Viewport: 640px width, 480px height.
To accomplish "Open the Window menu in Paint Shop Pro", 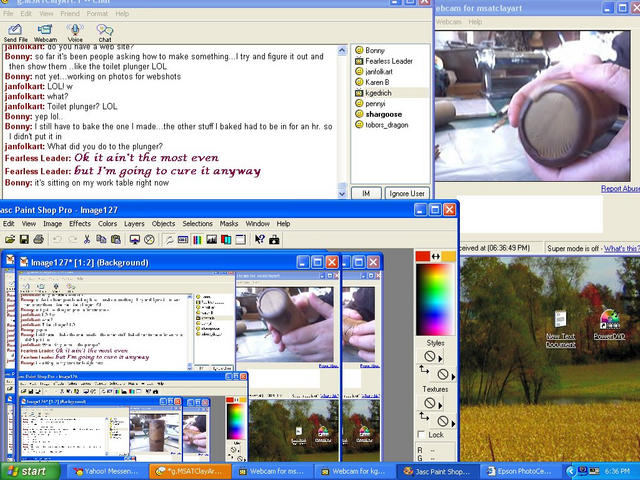I will [x=258, y=224].
